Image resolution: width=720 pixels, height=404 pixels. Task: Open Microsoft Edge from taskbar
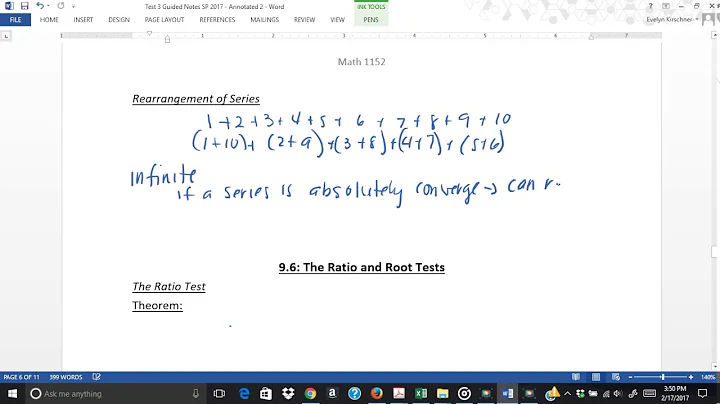tap(244, 393)
